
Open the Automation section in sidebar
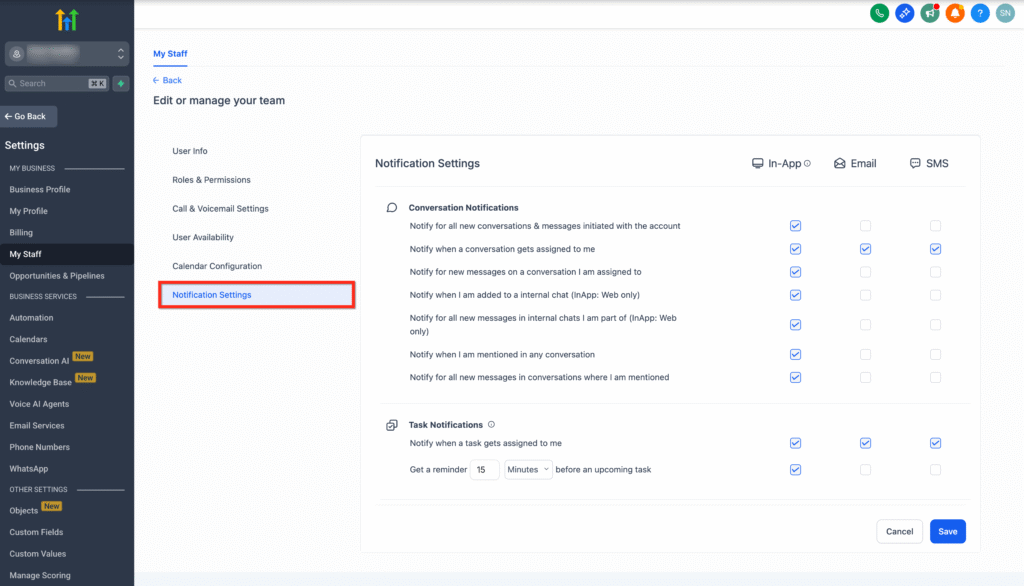(31, 318)
